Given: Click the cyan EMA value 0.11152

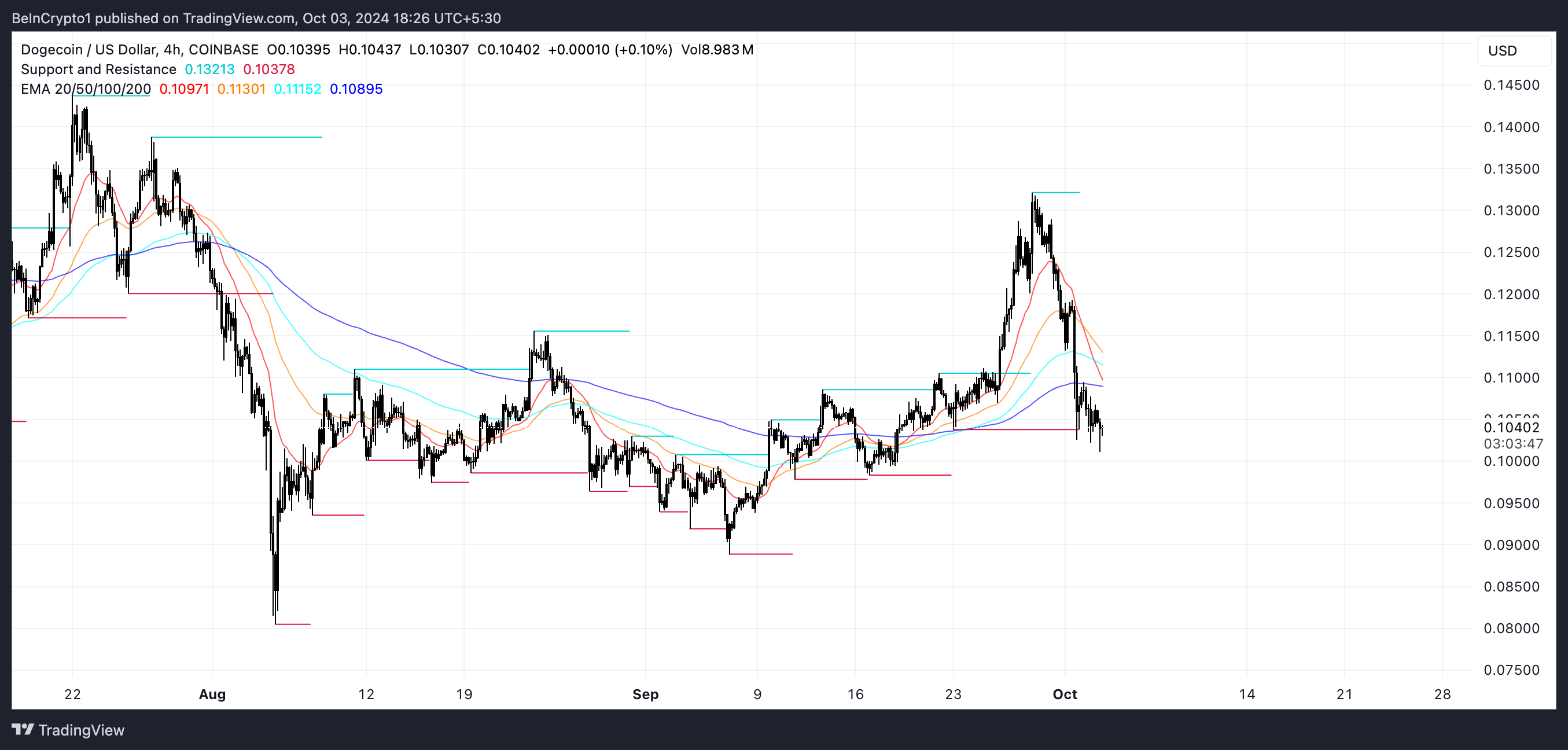Looking at the screenshot, I should pyautogui.click(x=297, y=89).
